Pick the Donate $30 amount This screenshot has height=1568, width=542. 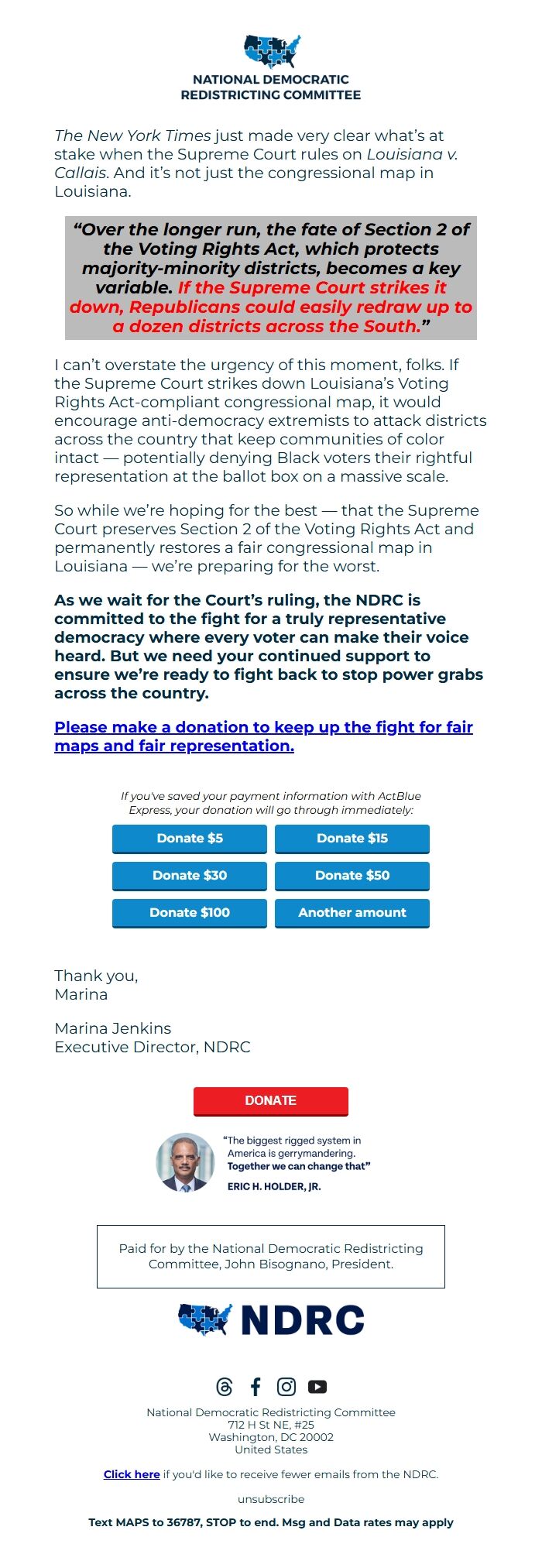pyautogui.click(x=190, y=876)
